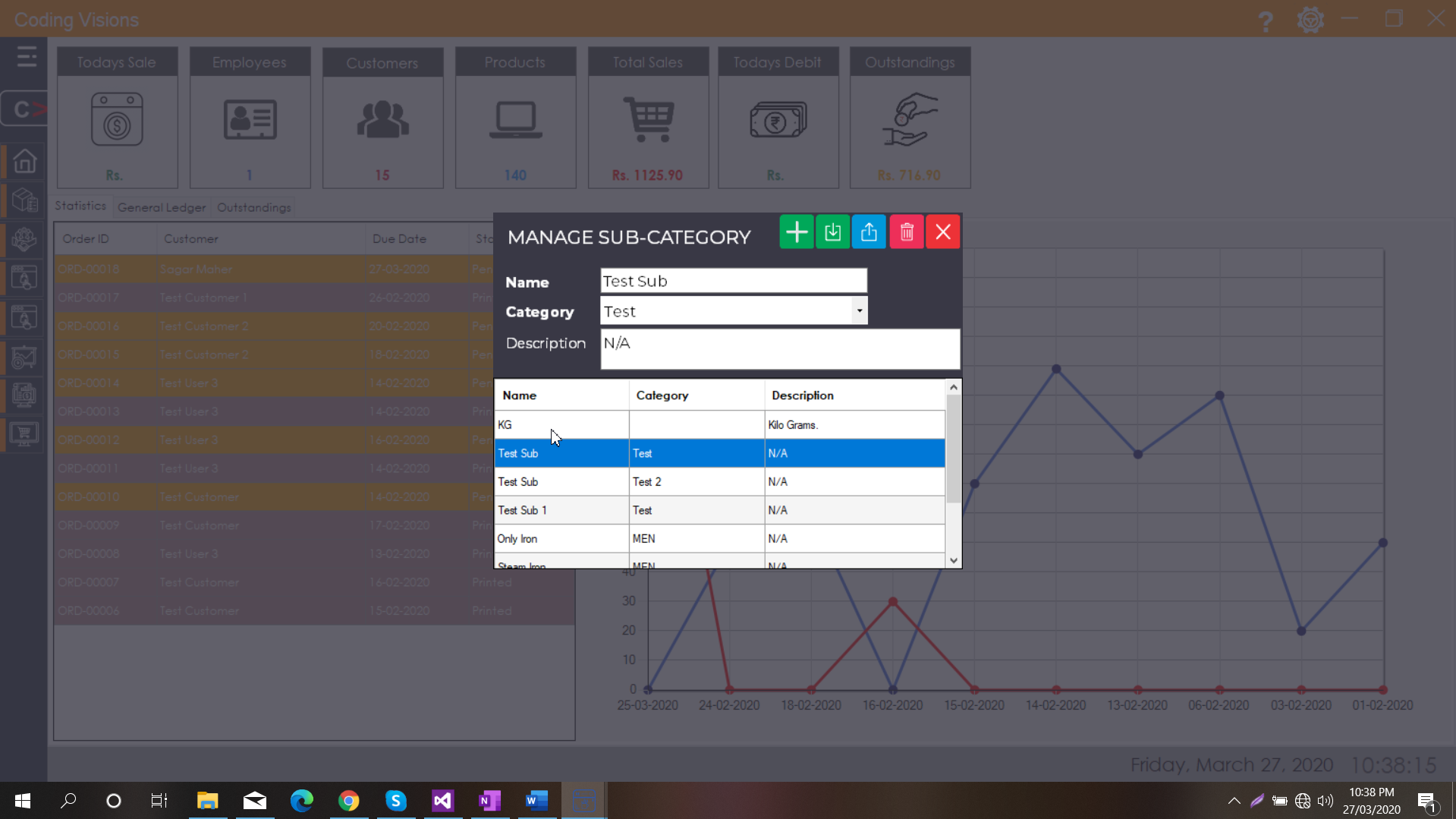Click the 'Test 2' category cell
Screen dimensions: 1456x819
tap(697, 482)
